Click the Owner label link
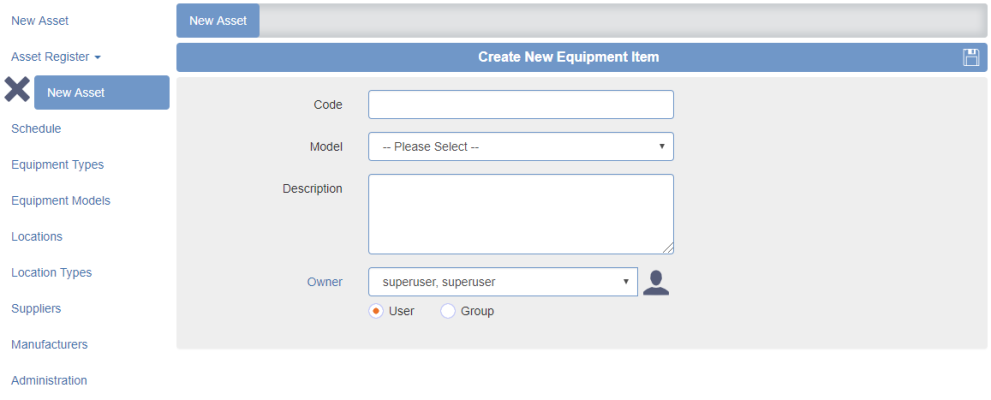991x400 pixels. 325,282
